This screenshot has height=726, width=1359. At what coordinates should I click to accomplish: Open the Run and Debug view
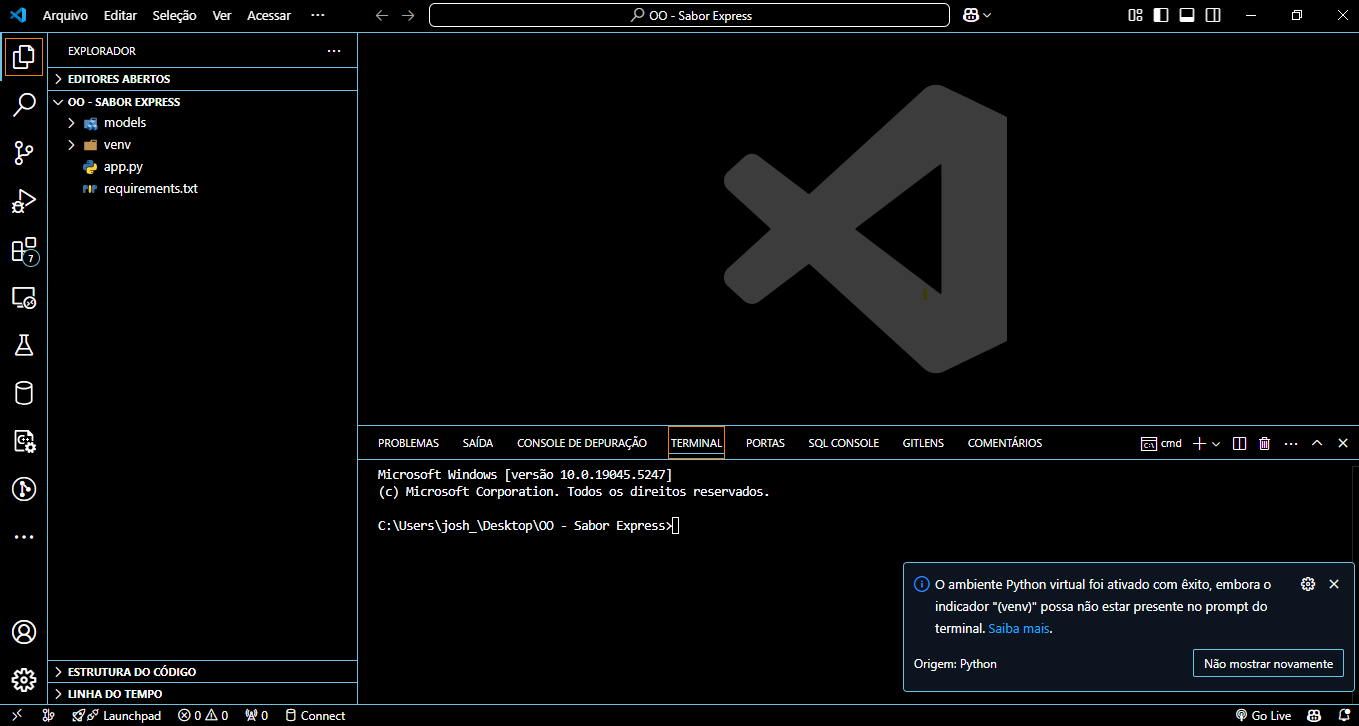click(x=24, y=201)
